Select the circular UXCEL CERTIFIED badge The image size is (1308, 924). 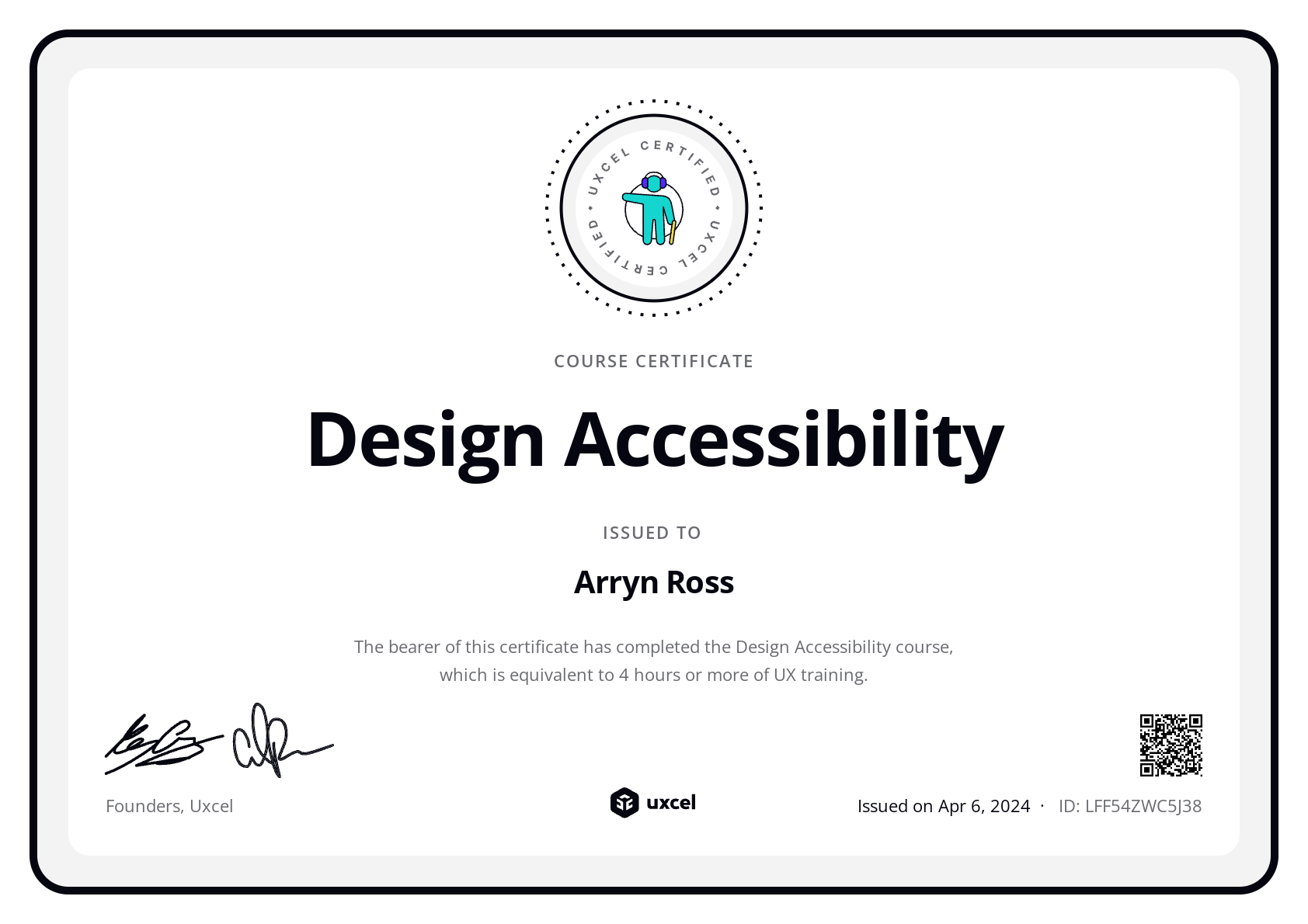pyautogui.click(x=653, y=207)
